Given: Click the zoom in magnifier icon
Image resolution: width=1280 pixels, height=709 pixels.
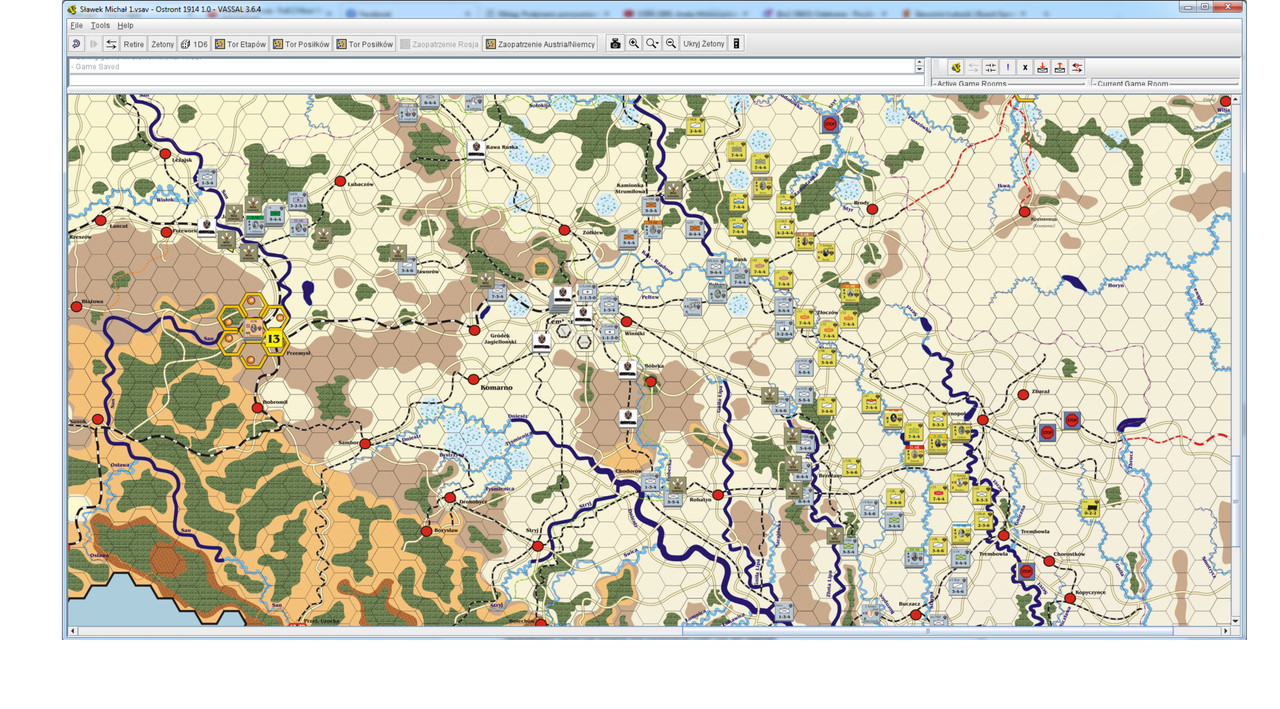Looking at the screenshot, I should point(634,44).
